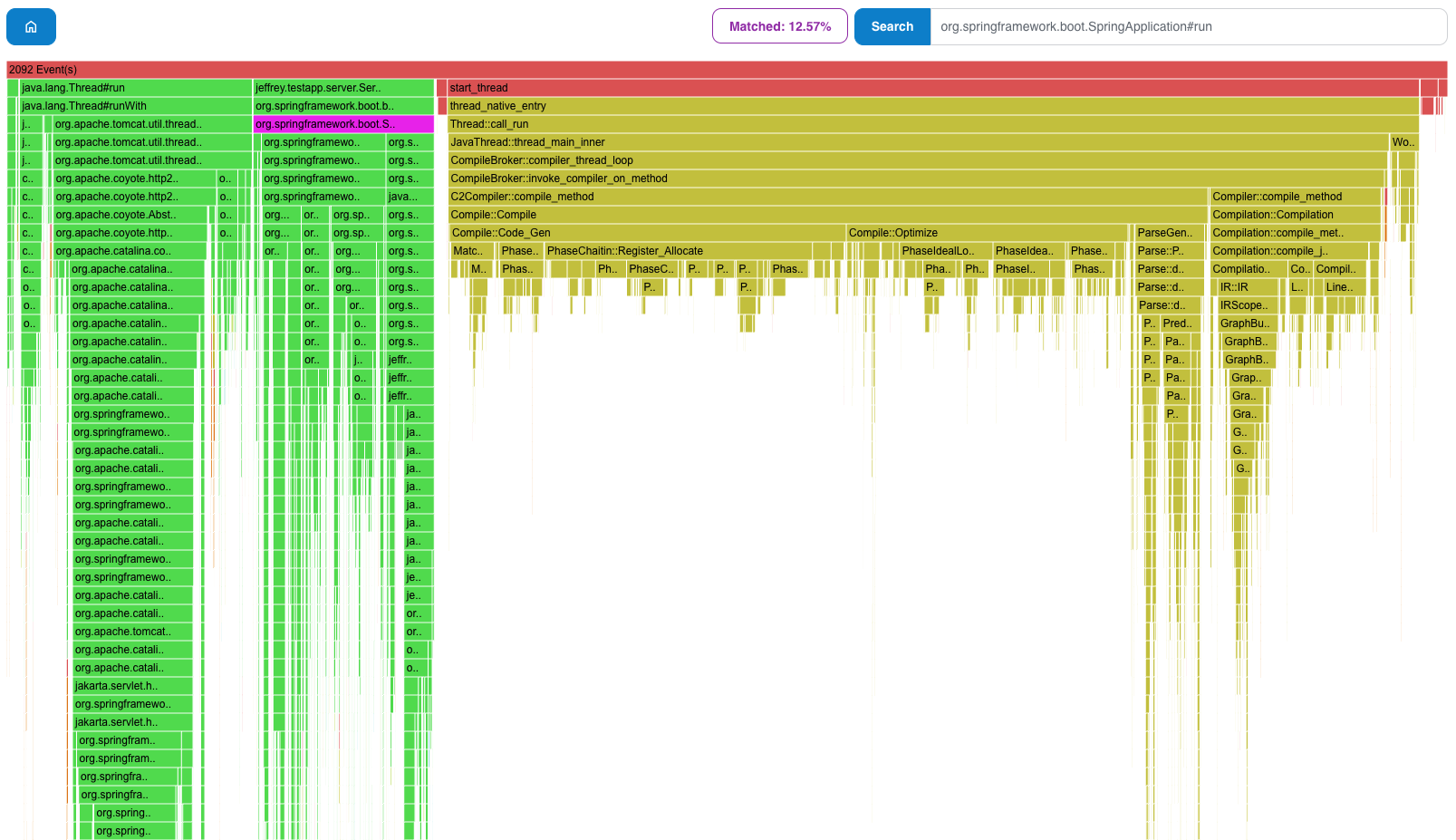The width and height of the screenshot is (1456, 840).
Task: Click the C2Compiler::compile_method frame
Action: point(828,197)
